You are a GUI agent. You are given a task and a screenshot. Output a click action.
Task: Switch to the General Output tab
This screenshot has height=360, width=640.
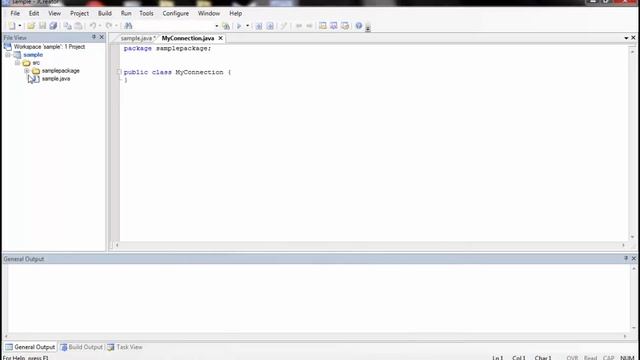point(30,347)
